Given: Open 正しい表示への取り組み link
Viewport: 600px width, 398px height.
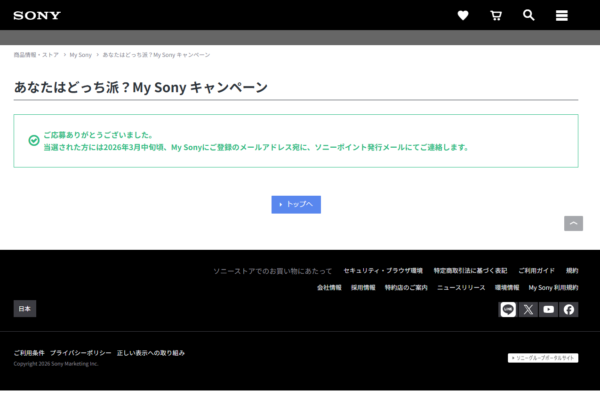Looking at the screenshot, I should click(x=151, y=353).
